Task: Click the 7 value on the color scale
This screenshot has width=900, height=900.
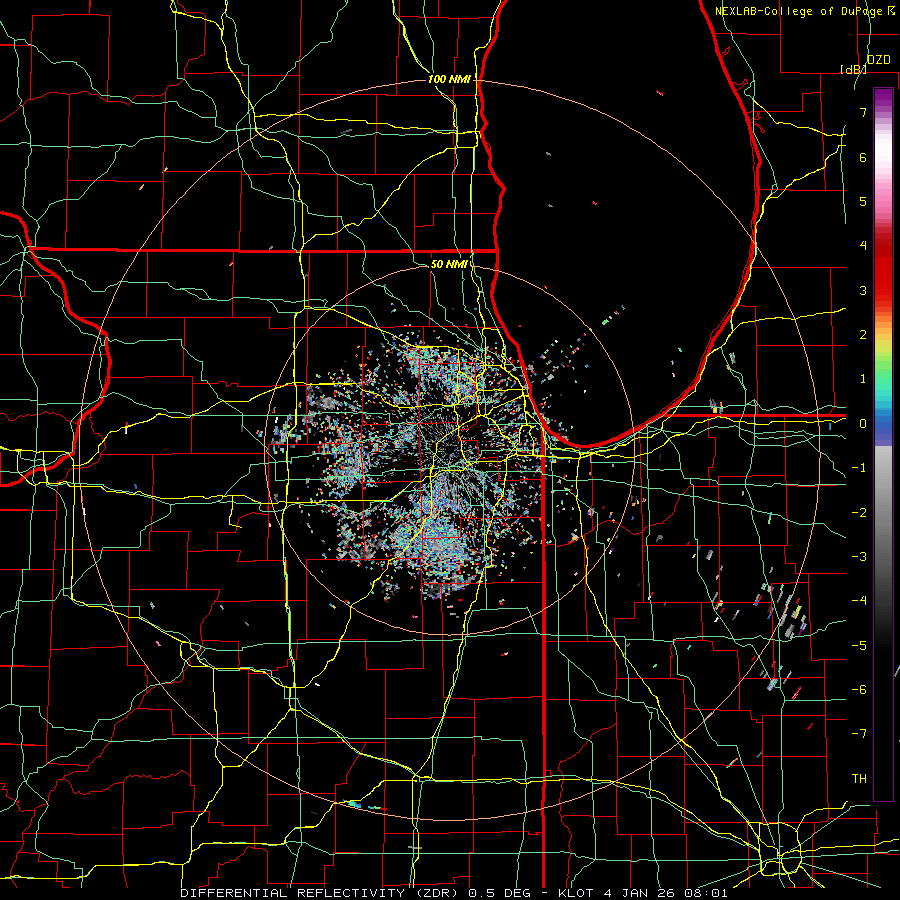Action: (x=863, y=112)
